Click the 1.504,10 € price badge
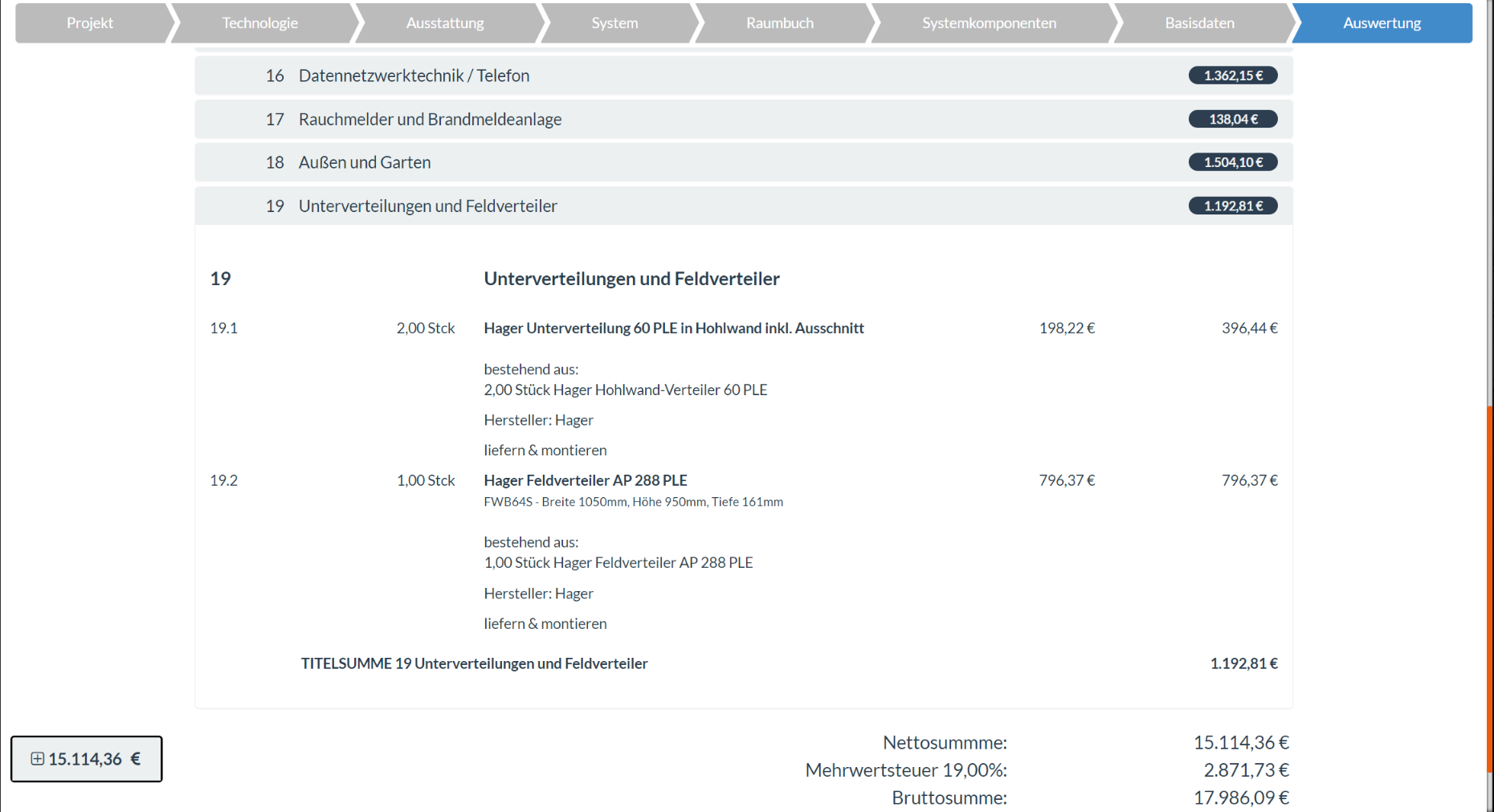 [x=1233, y=162]
